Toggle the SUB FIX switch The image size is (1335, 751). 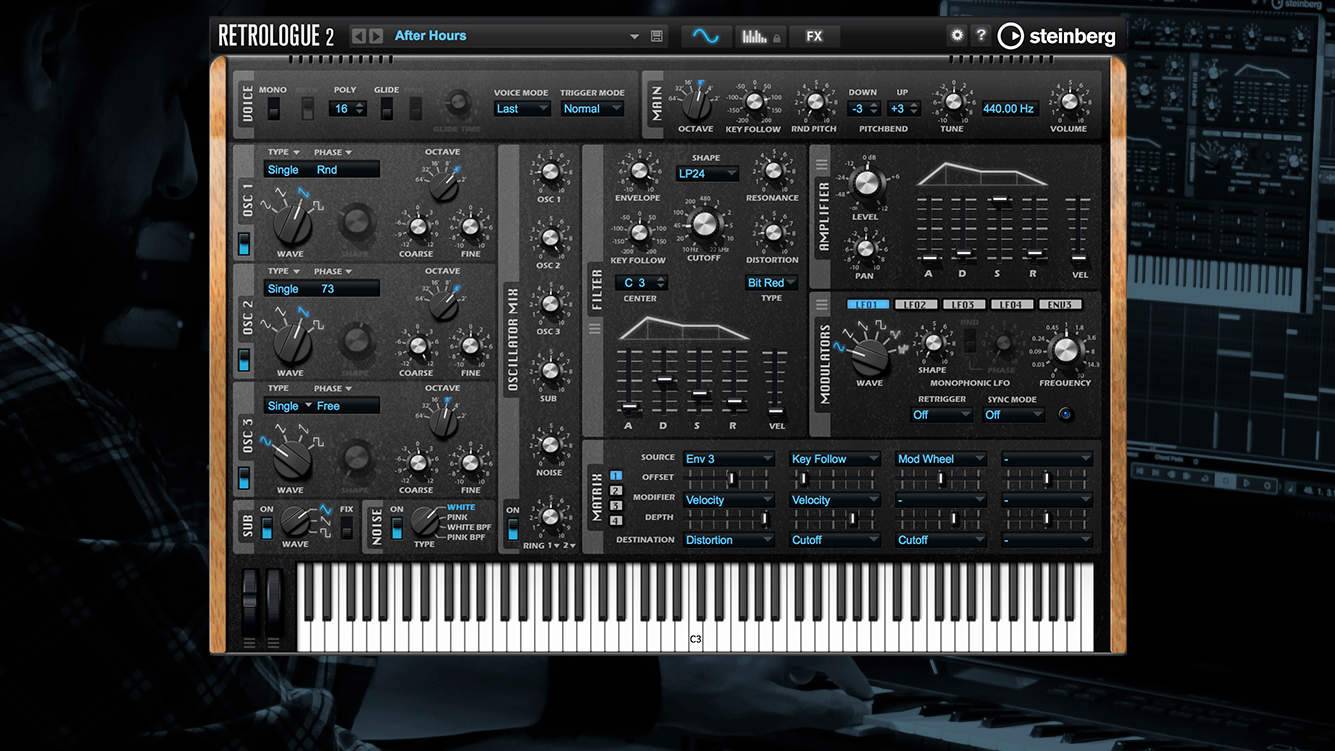click(346, 527)
